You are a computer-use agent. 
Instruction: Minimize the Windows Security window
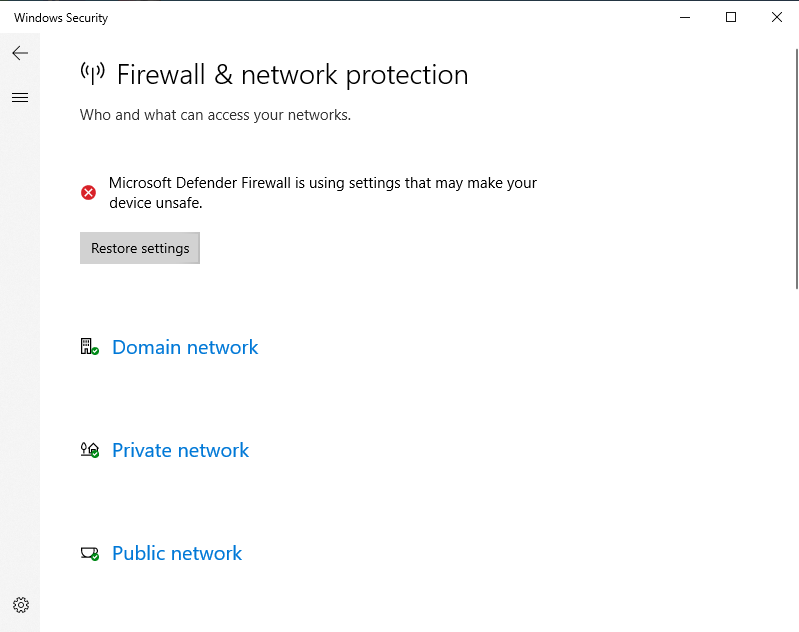pyautogui.click(x=685, y=17)
